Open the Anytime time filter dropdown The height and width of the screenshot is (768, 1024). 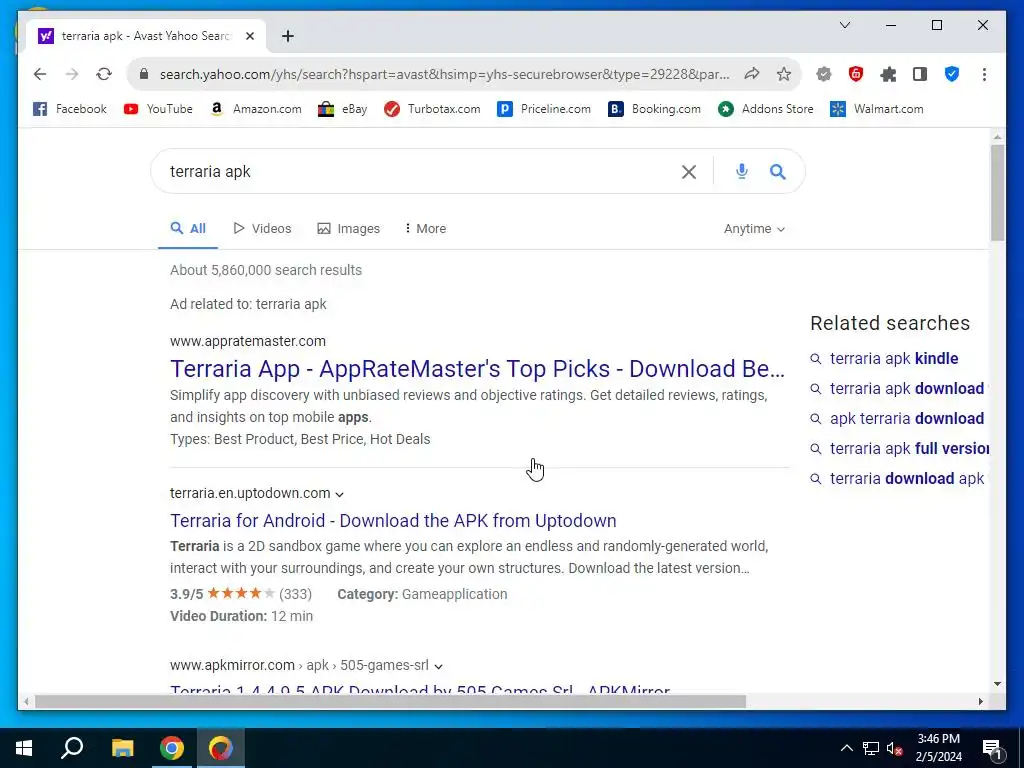(x=754, y=229)
